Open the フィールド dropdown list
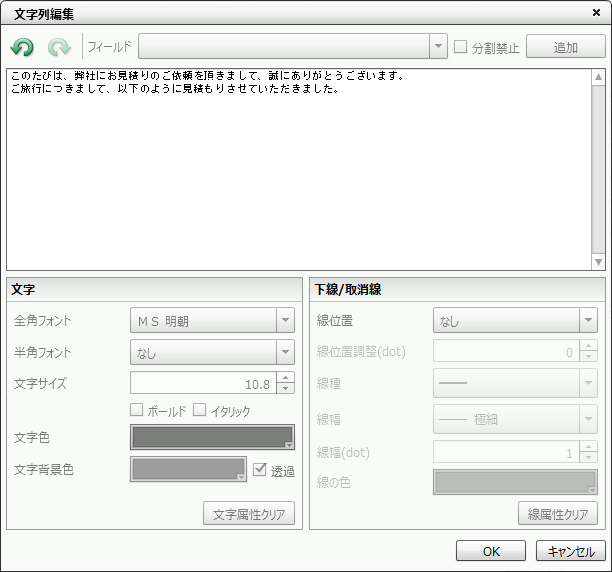Screen dimensions: 612x572 tap(438, 46)
